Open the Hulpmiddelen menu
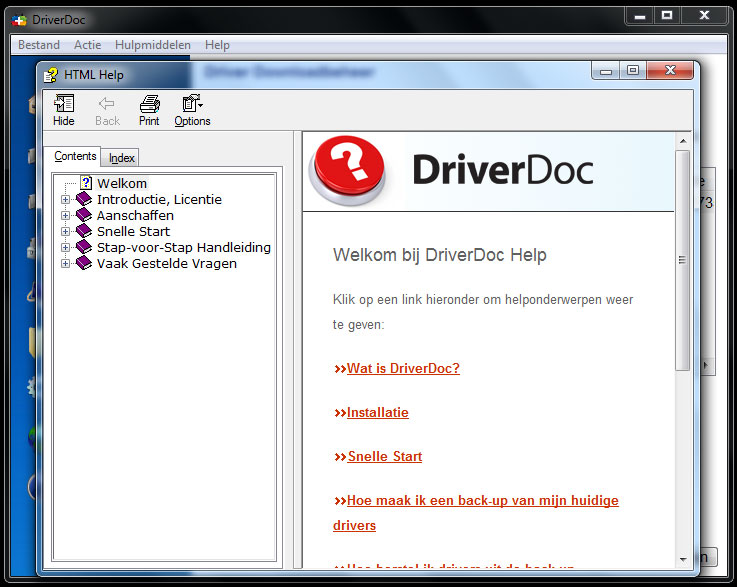The height and width of the screenshot is (587, 737). click(153, 45)
